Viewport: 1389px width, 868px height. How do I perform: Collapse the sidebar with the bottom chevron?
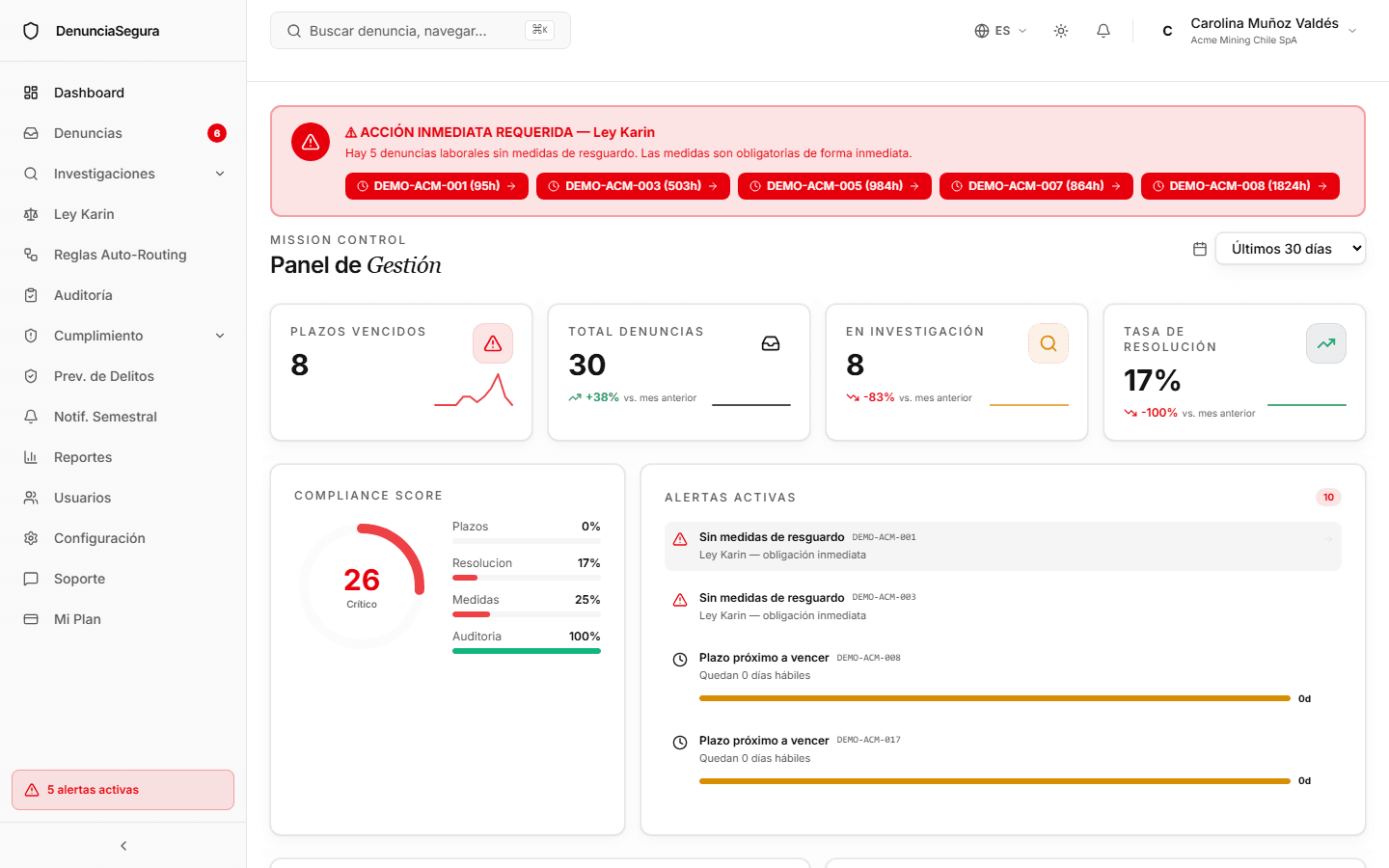(123, 846)
